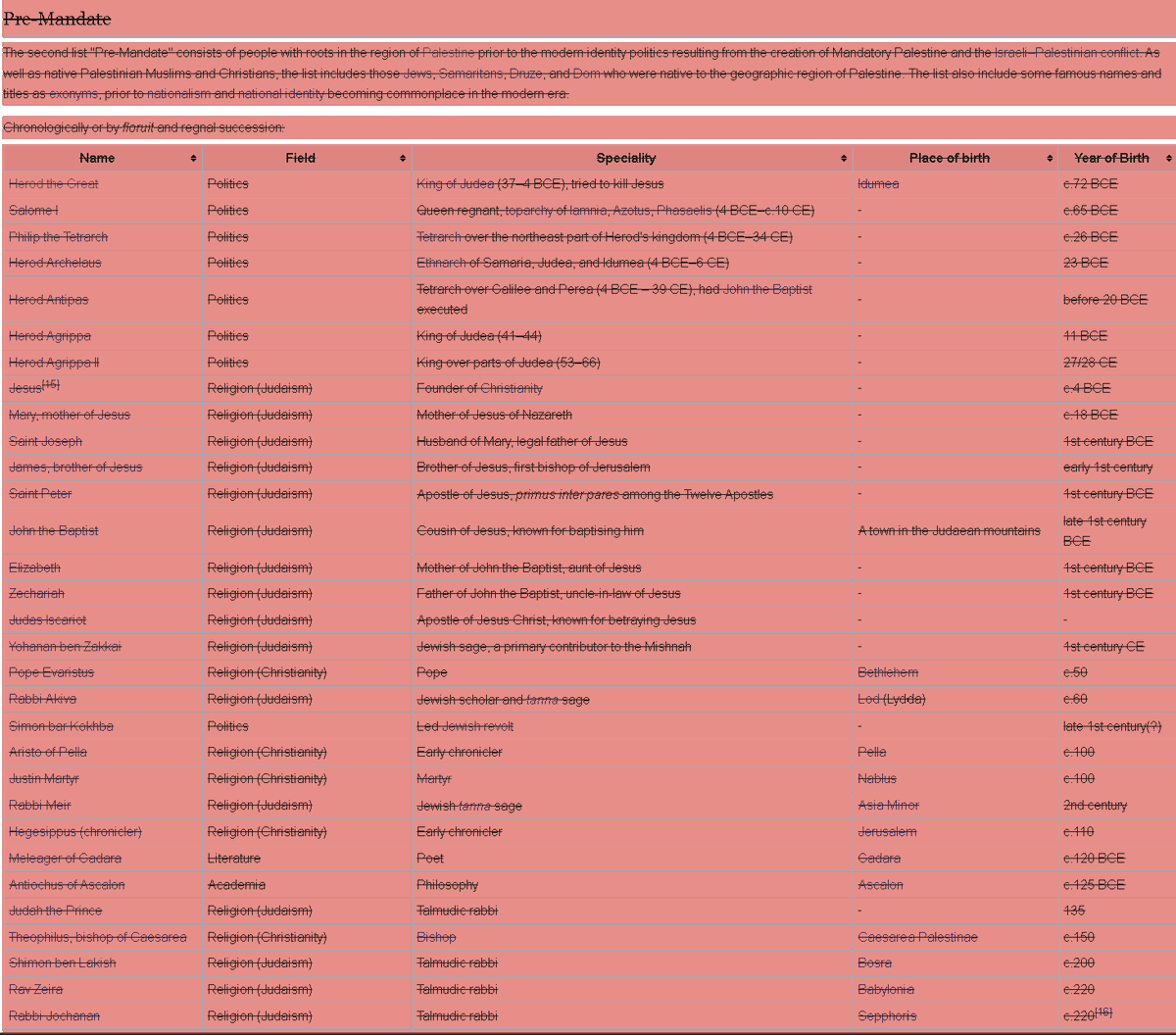
Task: Open the Bosra place of birth link
Action: [875, 963]
